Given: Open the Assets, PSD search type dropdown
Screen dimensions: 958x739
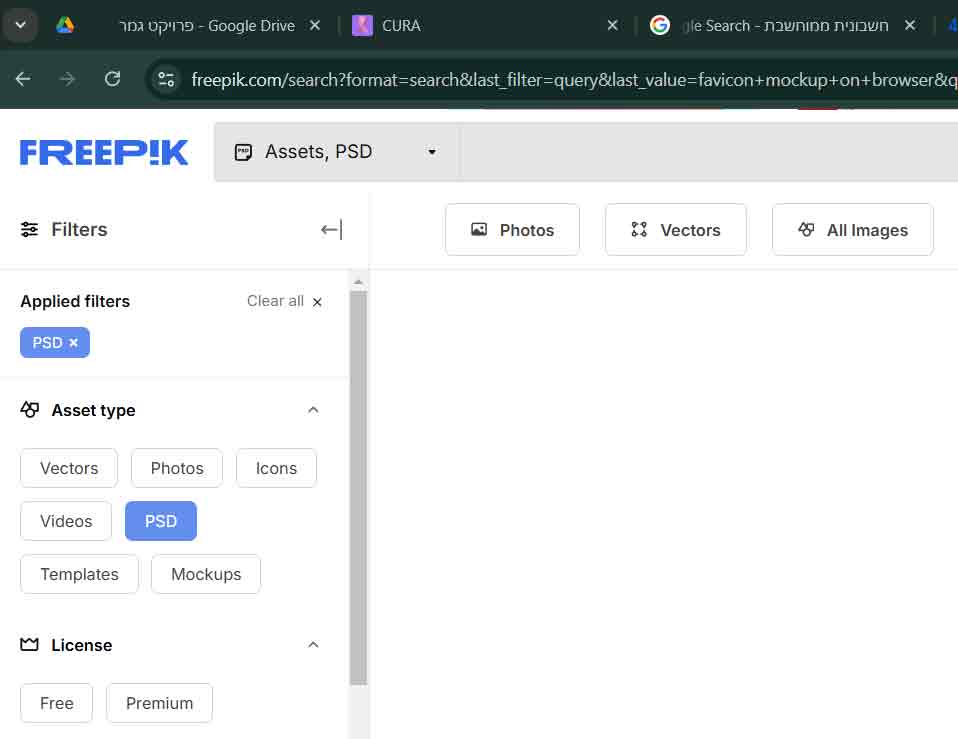Looking at the screenshot, I should pyautogui.click(x=336, y=151).
